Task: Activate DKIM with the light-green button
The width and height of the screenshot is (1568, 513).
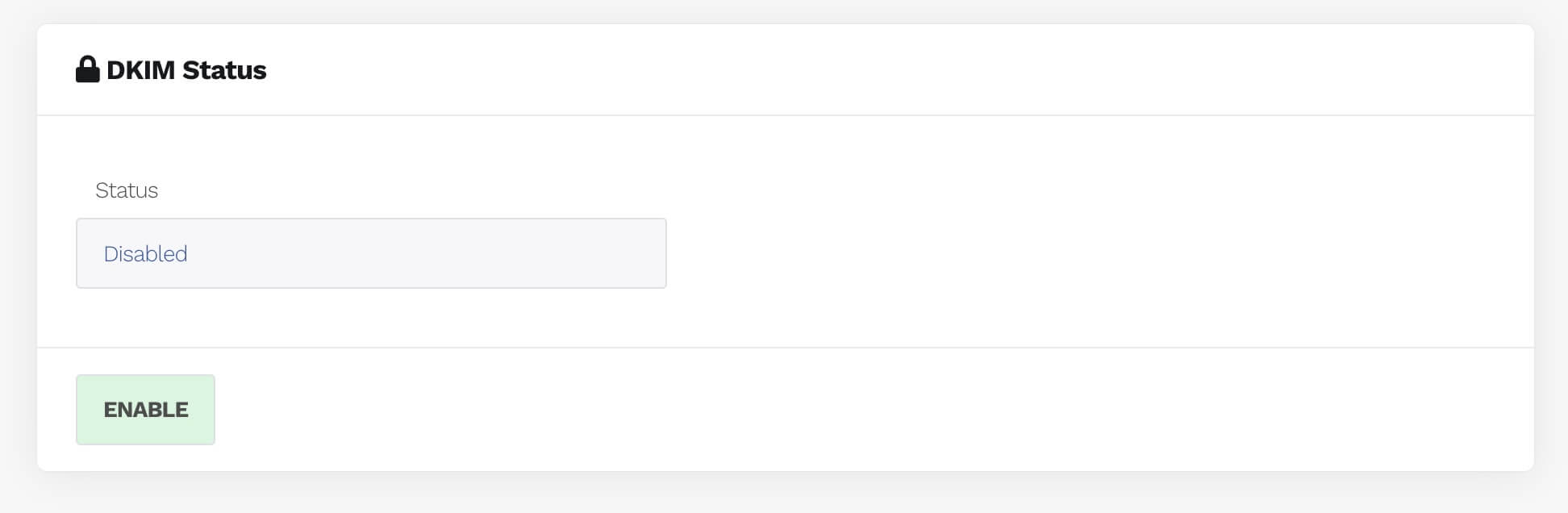Action: (x=145, y=410)
